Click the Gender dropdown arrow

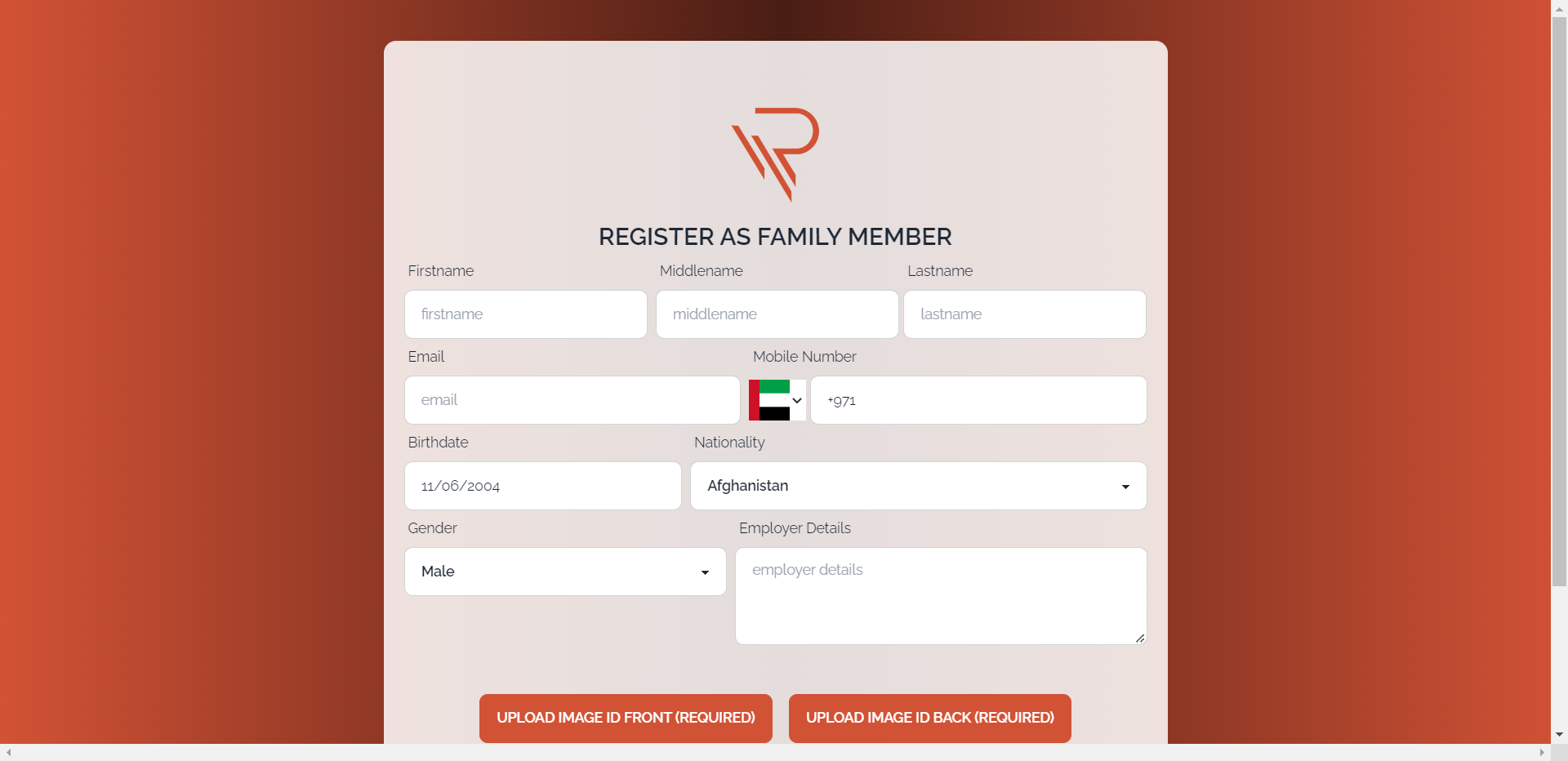(x=705, y=572)
